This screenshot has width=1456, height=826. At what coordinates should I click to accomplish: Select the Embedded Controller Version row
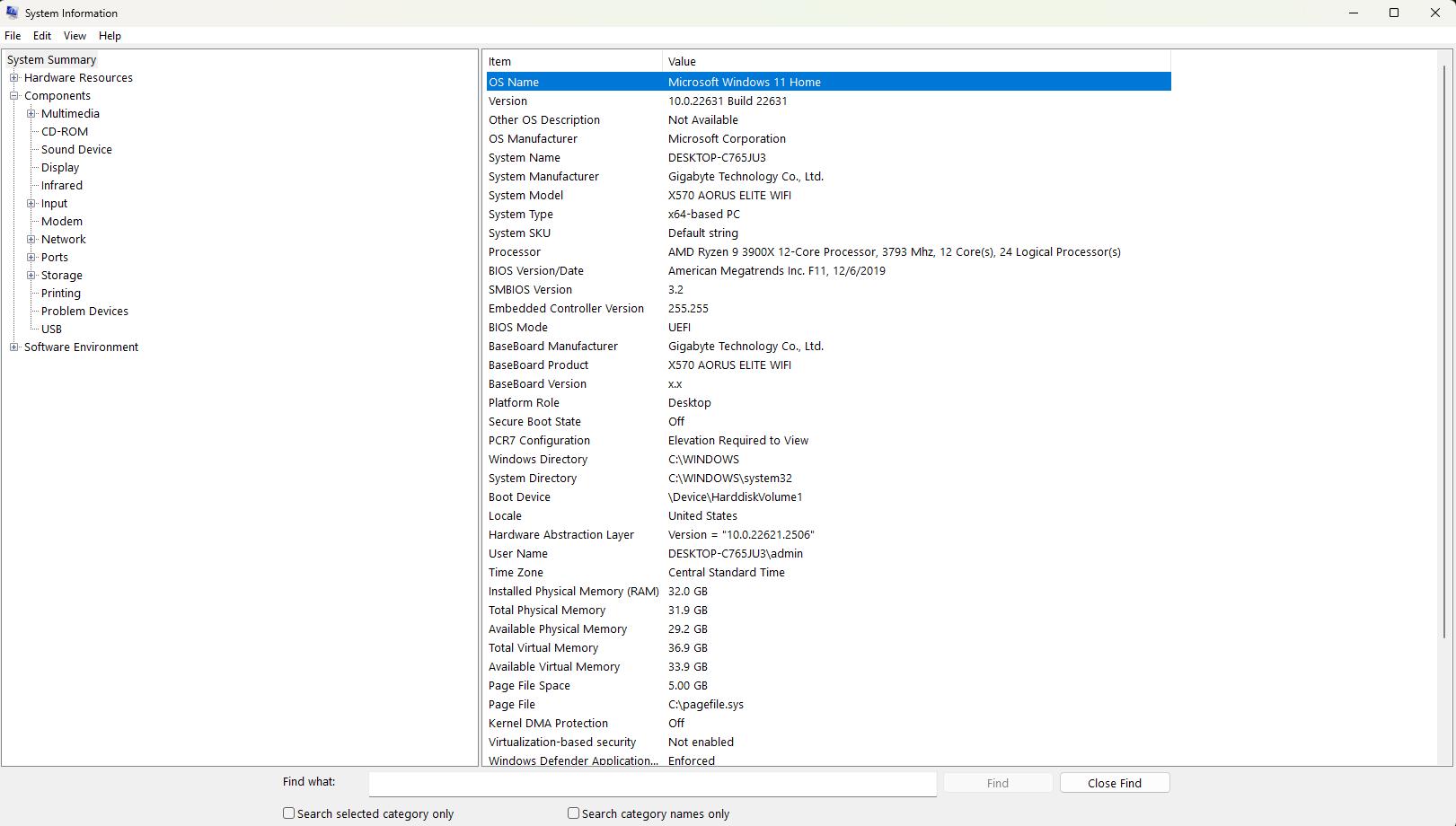pyautogui.click(x=828, y=308)
